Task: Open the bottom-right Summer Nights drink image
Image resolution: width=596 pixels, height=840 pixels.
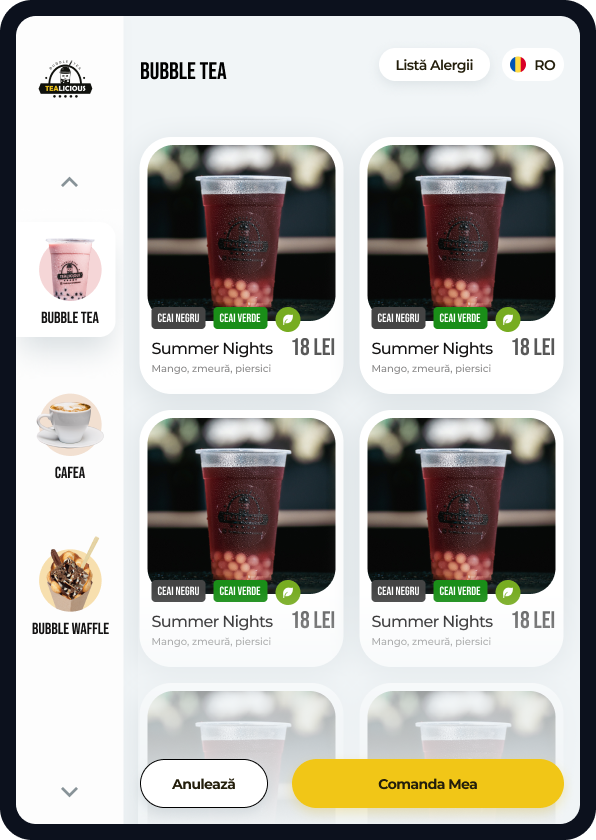Action: pyautogui.click(x=462, y=506)
